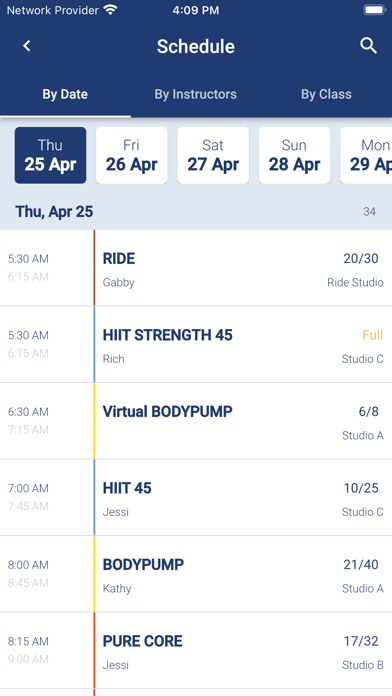Open the search magnifier icon
This screenshot has width=392, height=696.
pyautogui.click(x=368, y=46)
